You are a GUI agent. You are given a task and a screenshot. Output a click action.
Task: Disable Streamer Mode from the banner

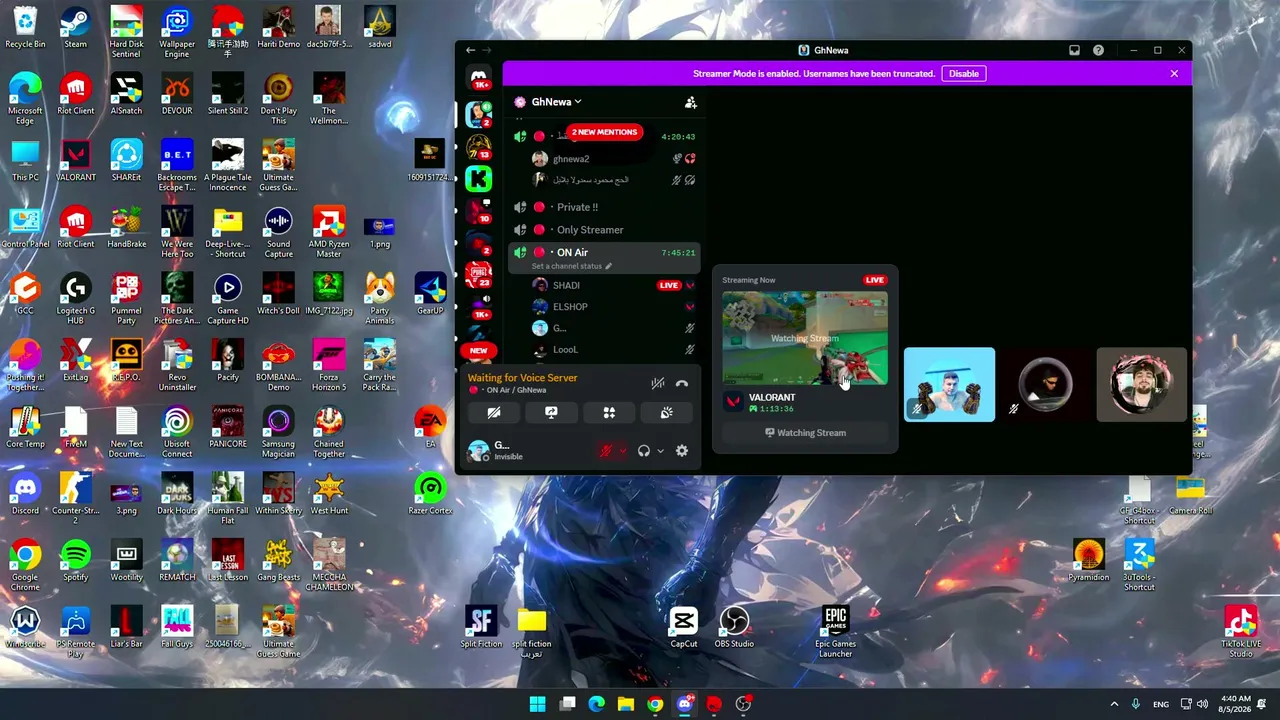[x=964, y=73]
